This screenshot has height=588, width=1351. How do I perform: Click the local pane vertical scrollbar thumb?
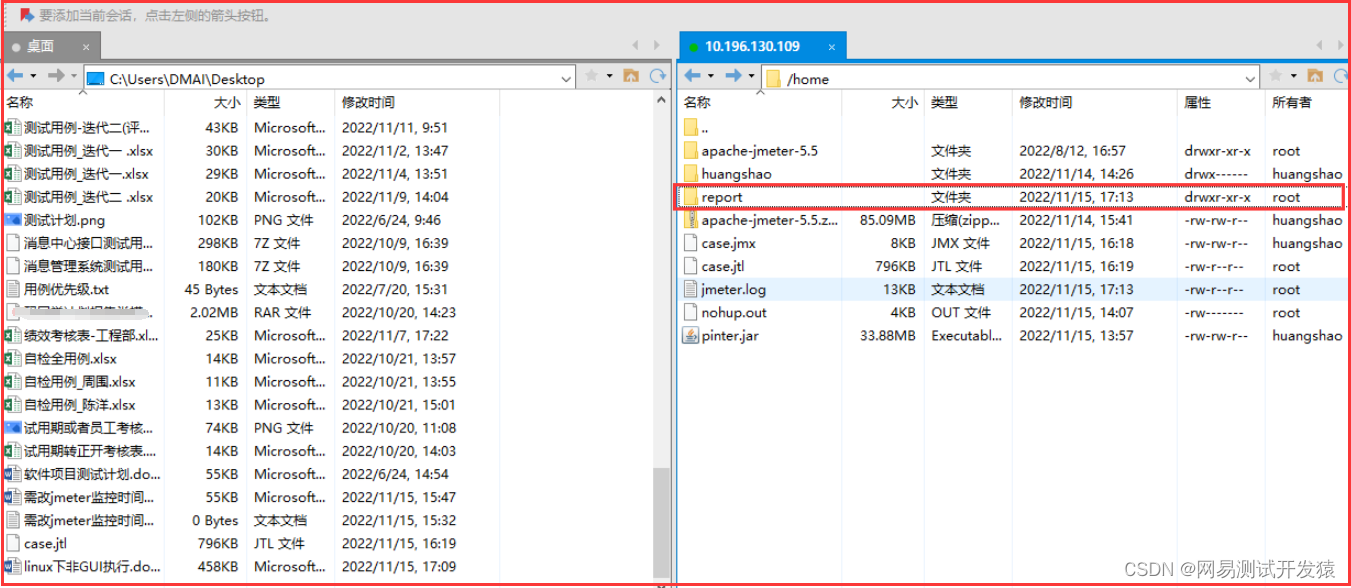click(662, 523)
